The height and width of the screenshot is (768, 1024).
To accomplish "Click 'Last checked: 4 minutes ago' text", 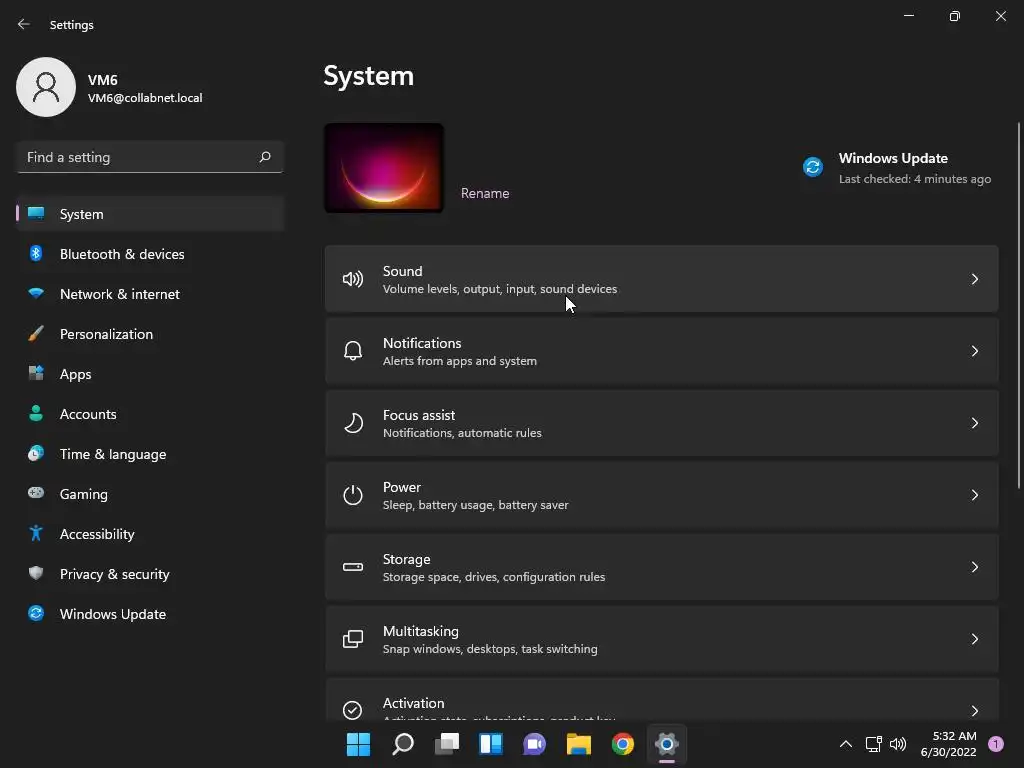I will [915, 179].
